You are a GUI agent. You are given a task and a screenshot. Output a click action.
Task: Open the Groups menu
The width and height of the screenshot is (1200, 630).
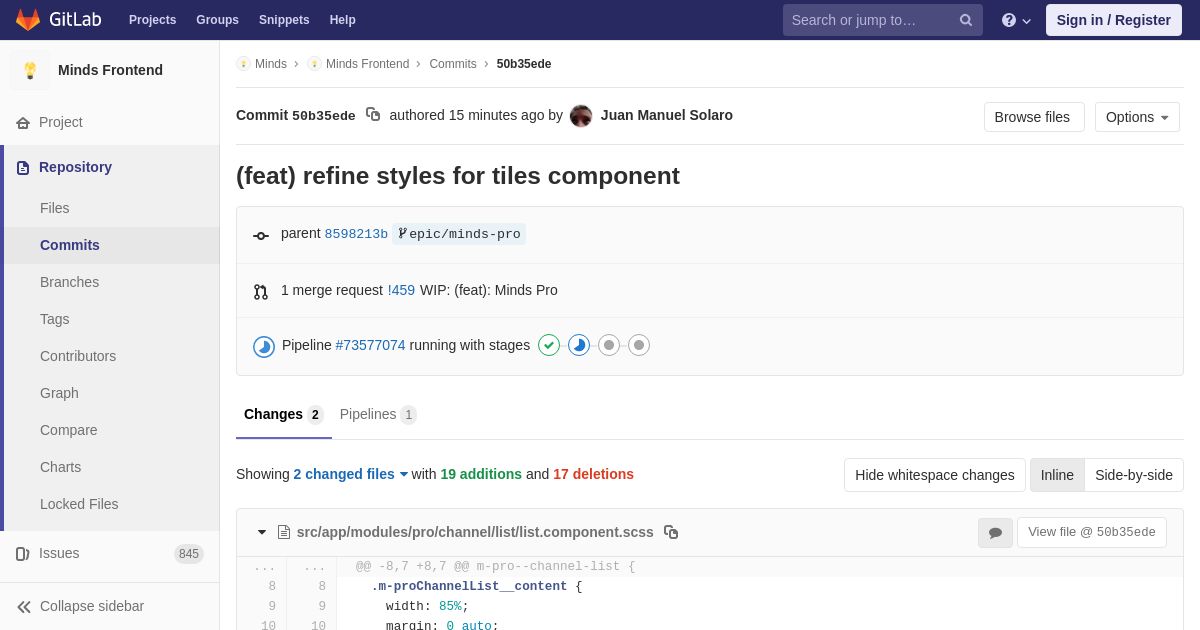coord(217,20)
